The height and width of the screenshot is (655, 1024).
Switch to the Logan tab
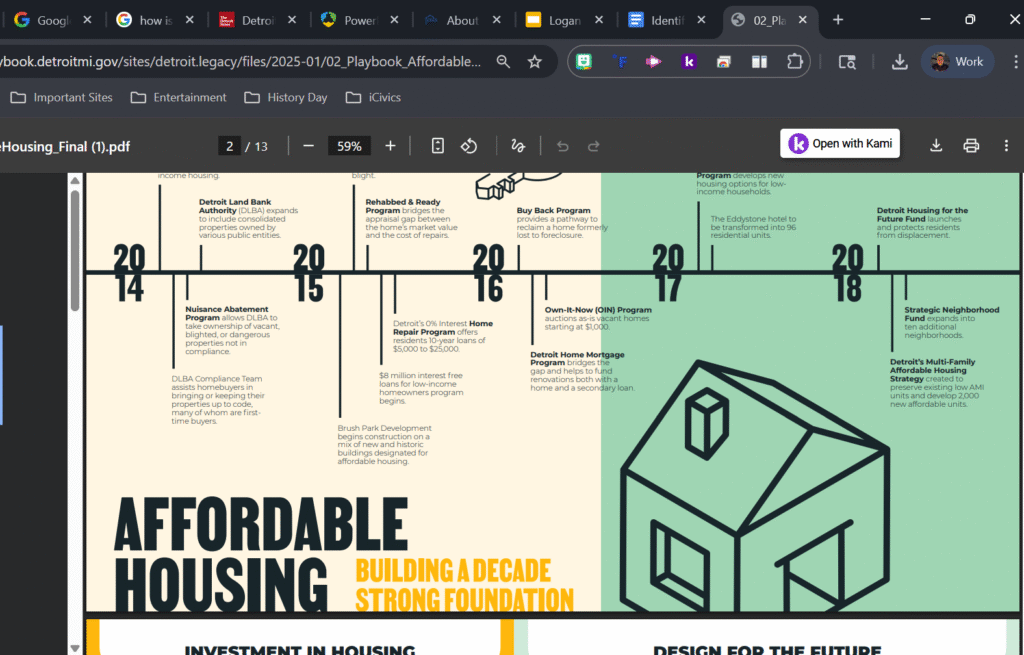point(559,20)
